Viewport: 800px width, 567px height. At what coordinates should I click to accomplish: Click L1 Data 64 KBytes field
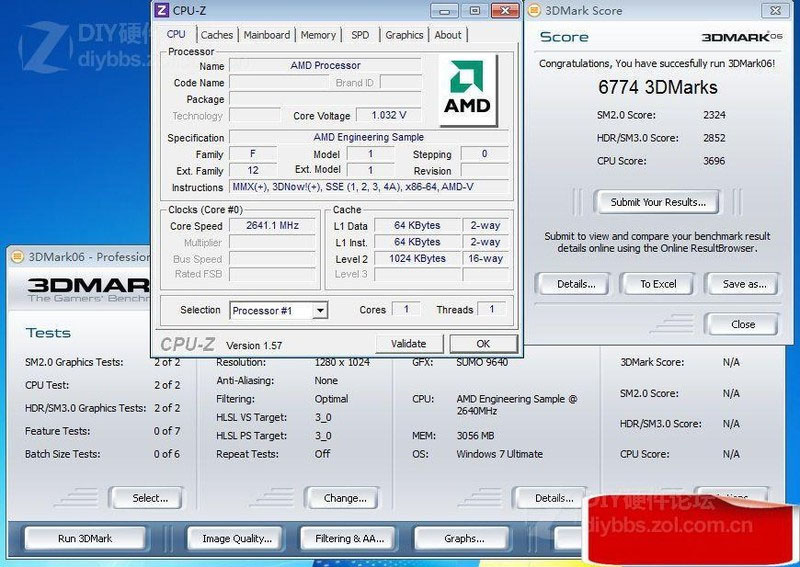coord(417,226)
